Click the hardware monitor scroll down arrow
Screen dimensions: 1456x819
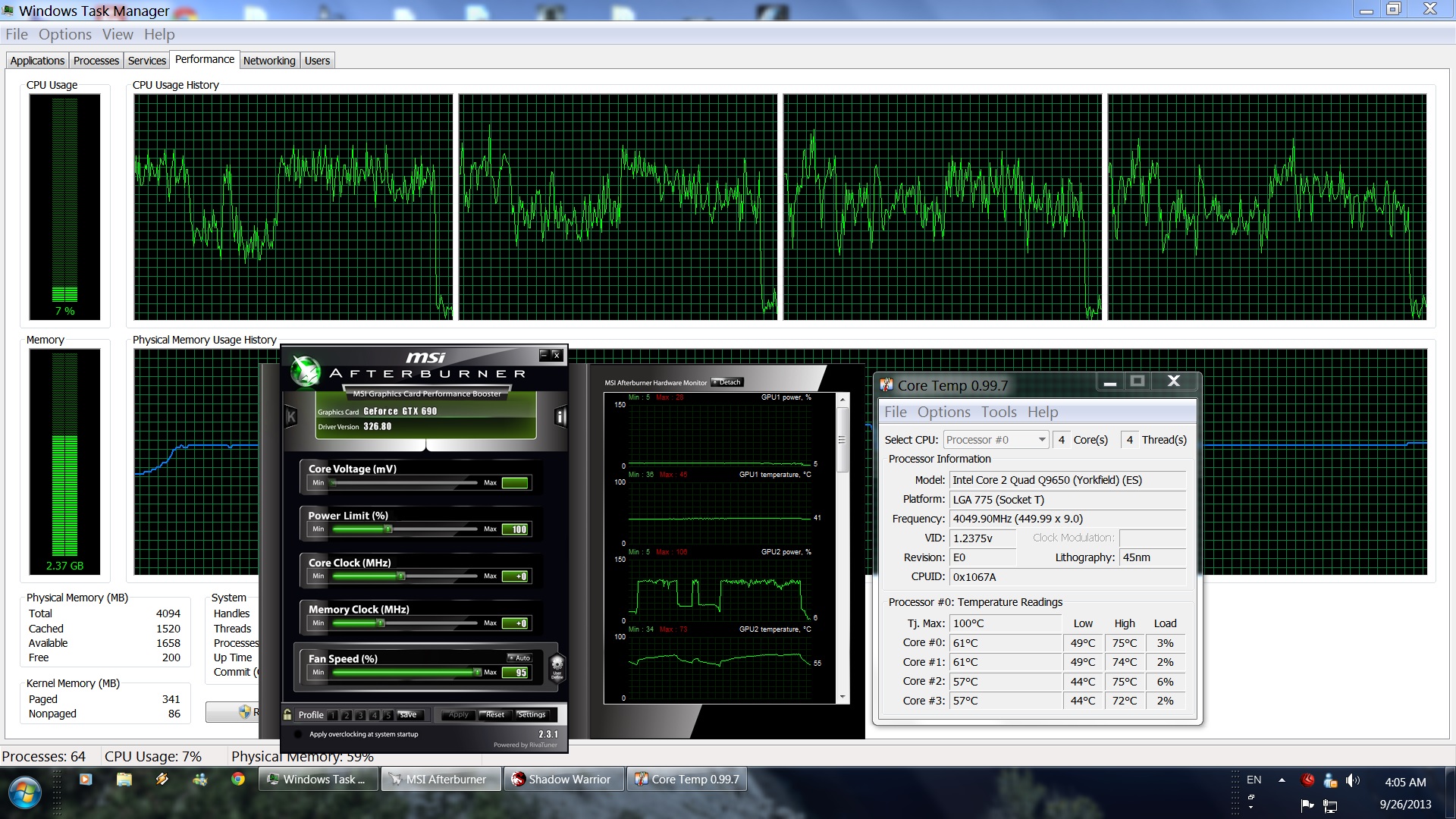click(x=842, y=697)
